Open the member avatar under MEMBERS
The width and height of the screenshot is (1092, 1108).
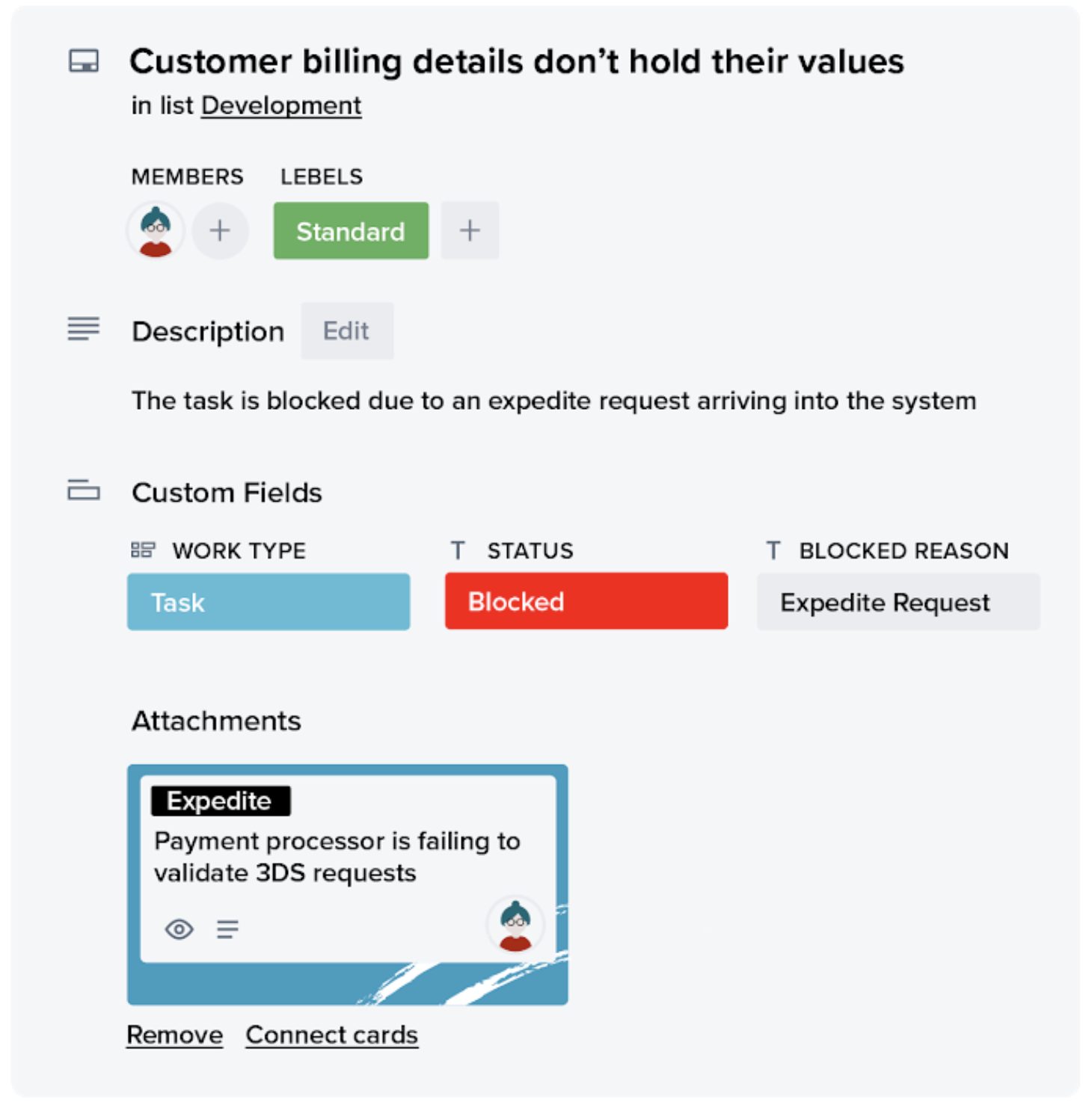(x=155, y=230)
